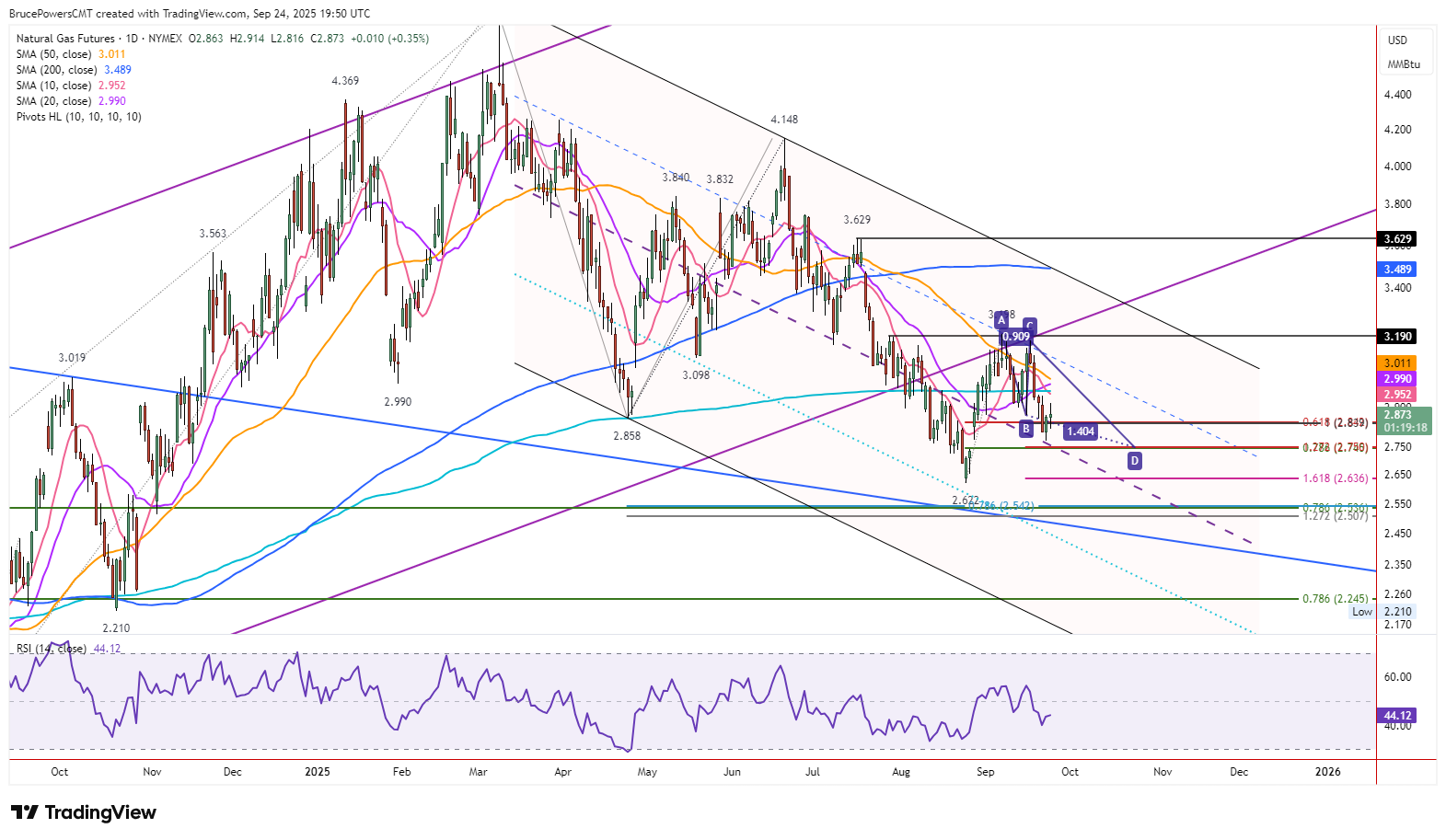Click the 1.618 (2.636) Fibonacci level label
Screen dimensions: 1446x840
click(1335, 478)
